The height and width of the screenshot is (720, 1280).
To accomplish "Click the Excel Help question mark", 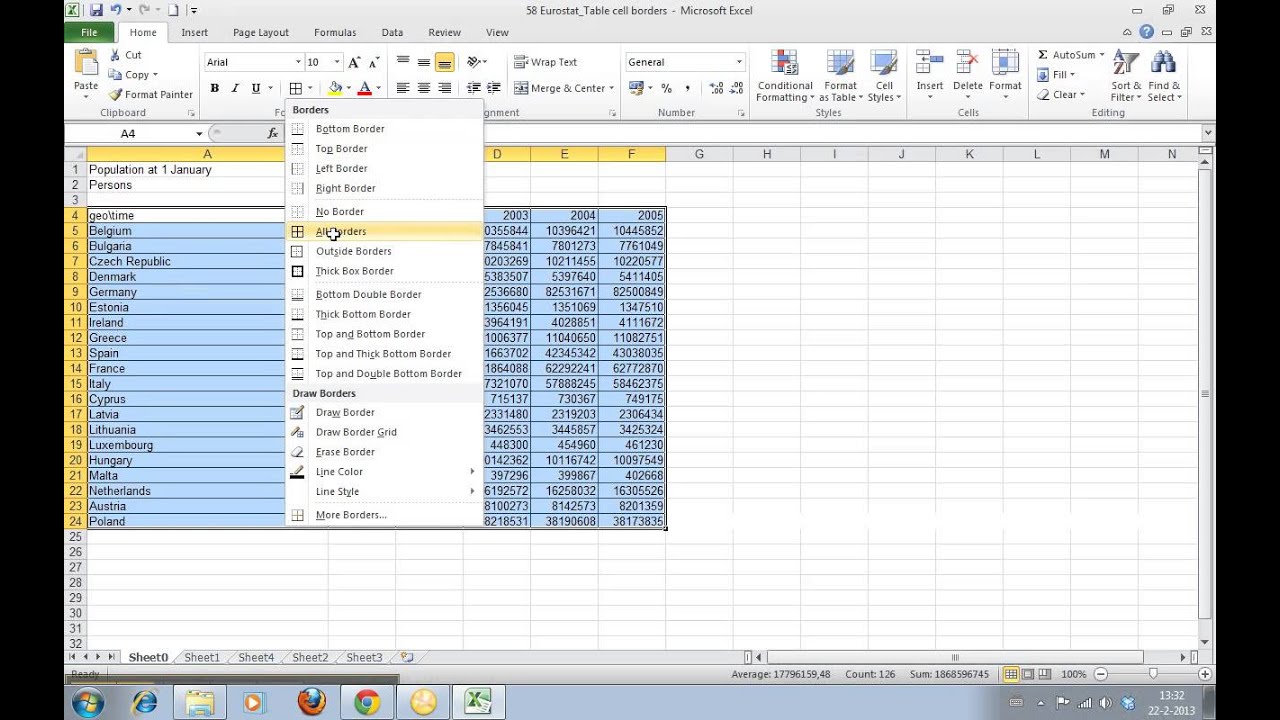I will pyautogui.click(x=1147, y=32).
